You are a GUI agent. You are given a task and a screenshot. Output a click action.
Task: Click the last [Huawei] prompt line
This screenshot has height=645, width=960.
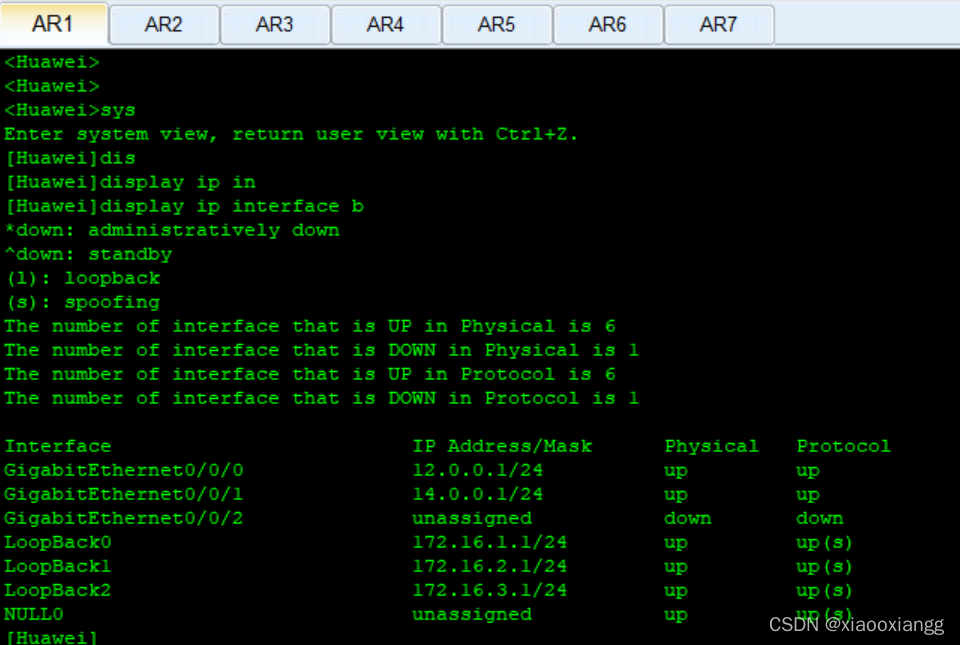(x=52, y=637)
